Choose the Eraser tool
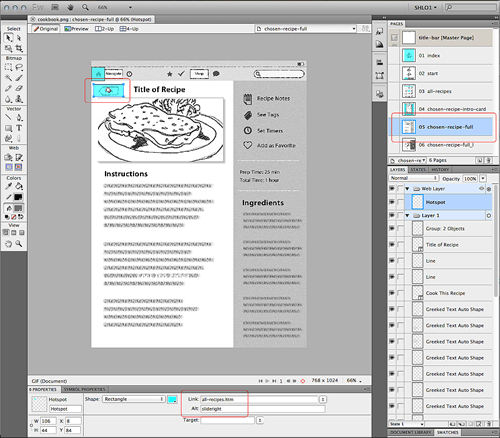The width and height of the screenshot is (500, 438). [19, 88]
